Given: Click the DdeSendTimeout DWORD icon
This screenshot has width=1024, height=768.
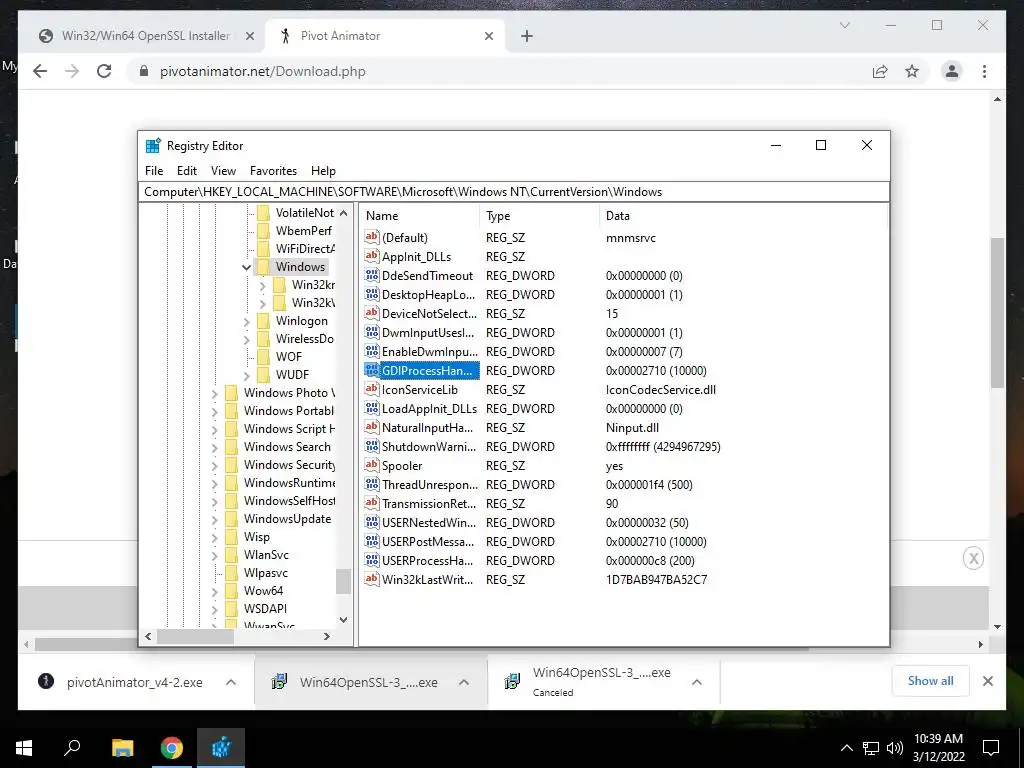Looking at the screenshot, I should pos(372,275).
